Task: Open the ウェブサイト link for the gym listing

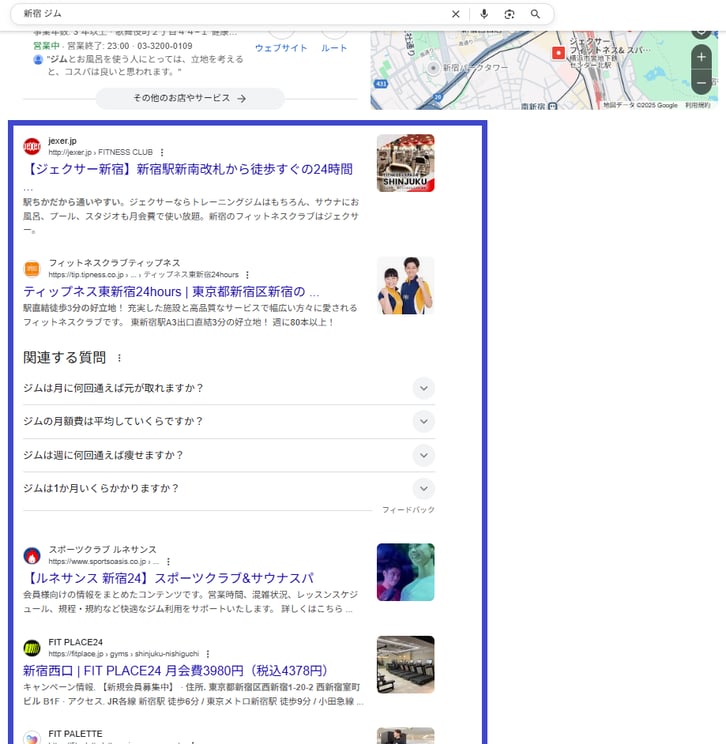Action: [x=281, y=48]
